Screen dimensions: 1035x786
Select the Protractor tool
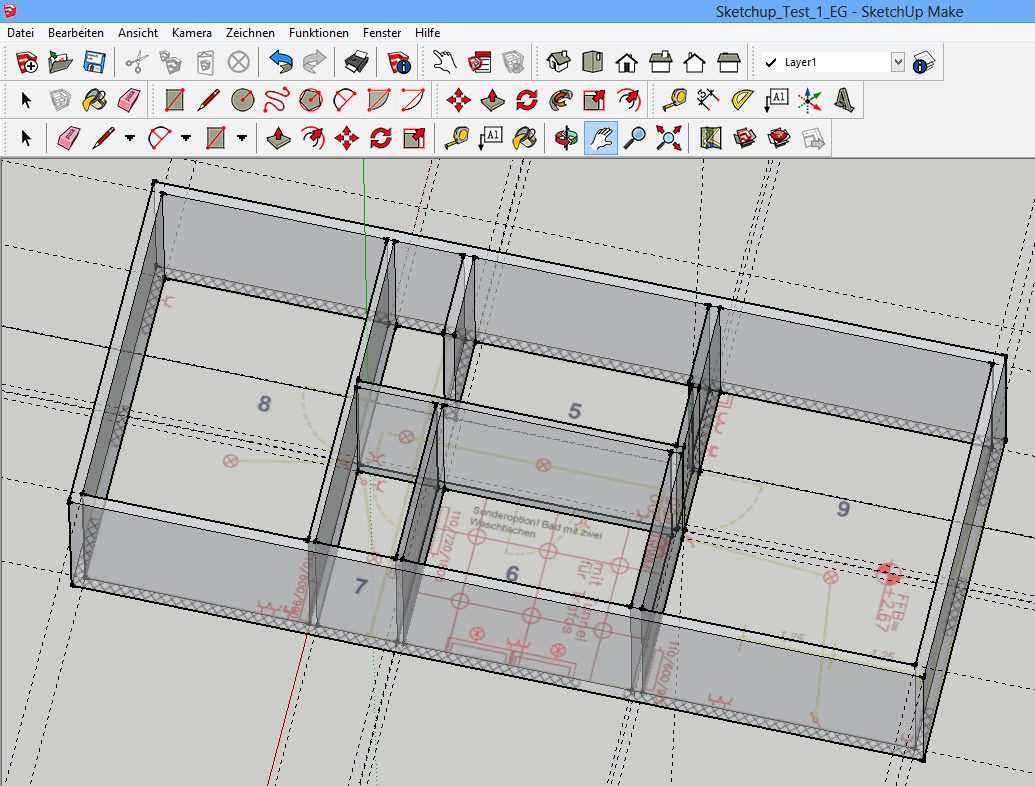[x=743, y=100]
